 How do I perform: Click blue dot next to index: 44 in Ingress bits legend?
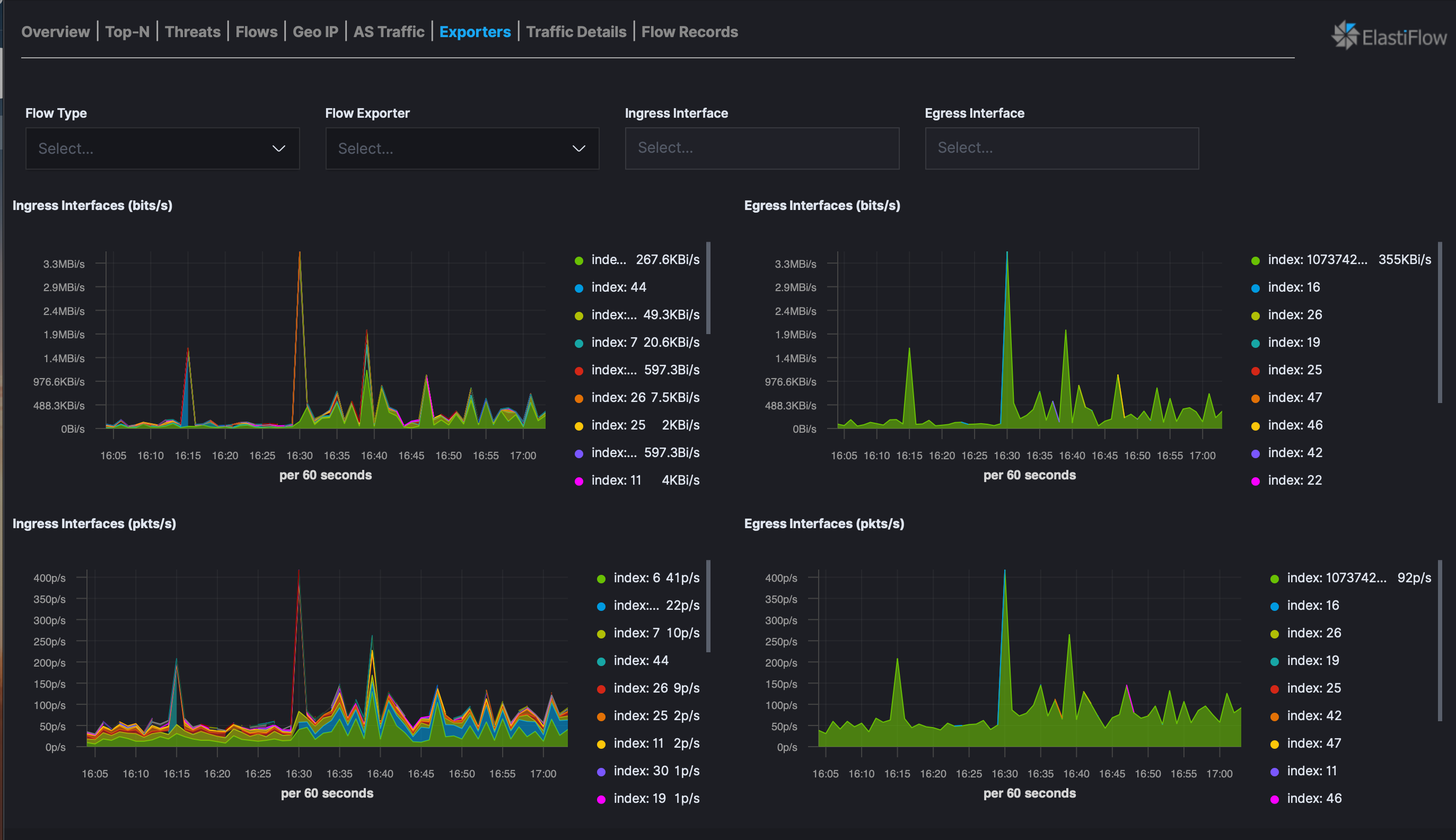point(579,288)
